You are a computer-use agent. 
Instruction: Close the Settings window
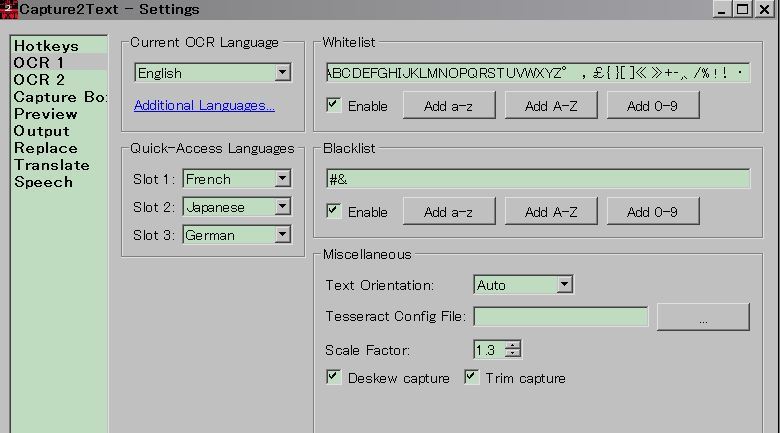765,9
